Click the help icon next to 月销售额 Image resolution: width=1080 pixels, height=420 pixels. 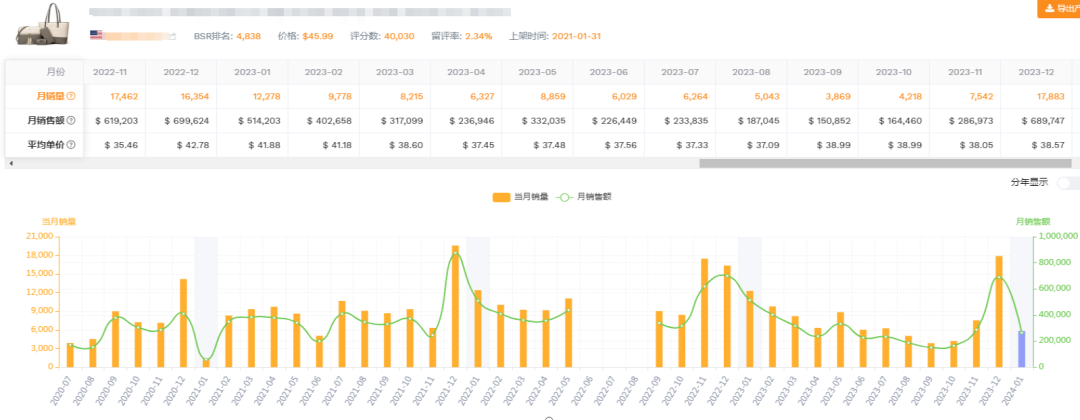coord(70,120)
